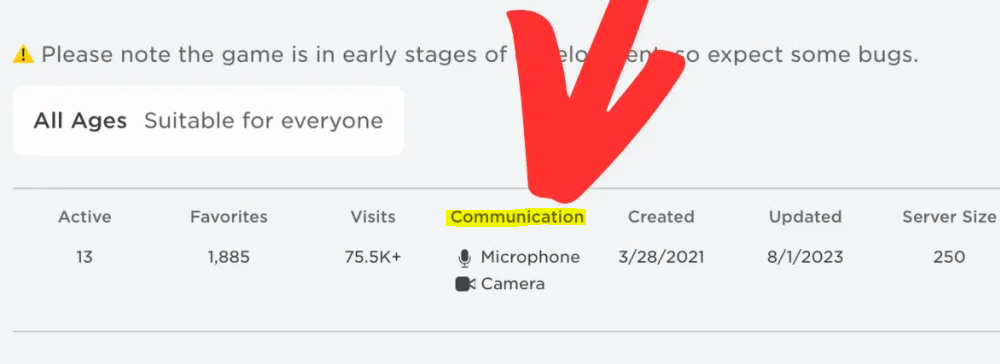
Task: Click the Created column header
Action: click(661, 217)
